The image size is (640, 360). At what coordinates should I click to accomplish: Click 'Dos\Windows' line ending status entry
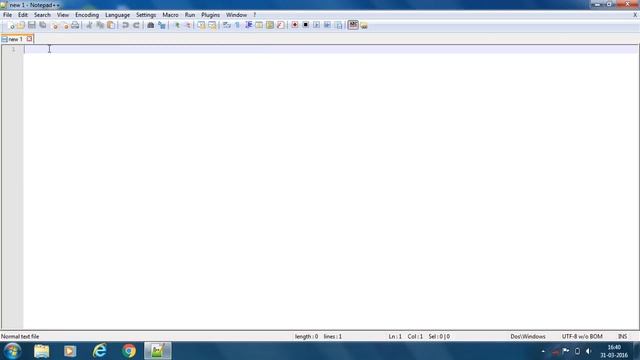[x=528, y=336]
